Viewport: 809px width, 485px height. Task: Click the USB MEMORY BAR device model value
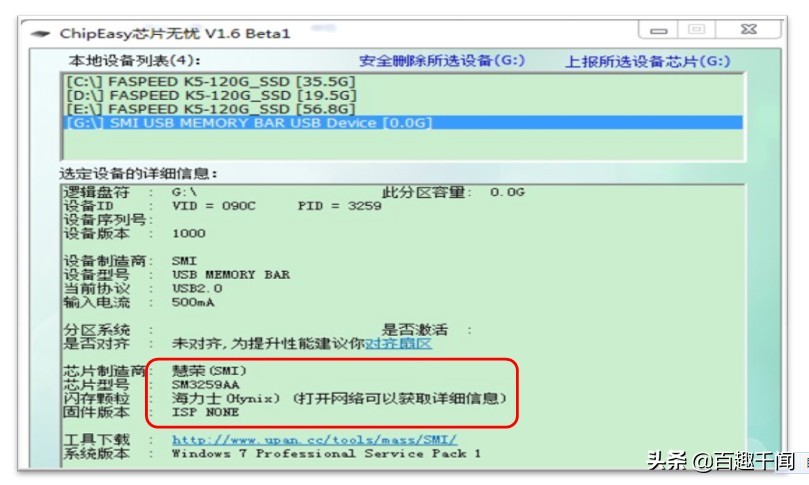pos(231,274)
